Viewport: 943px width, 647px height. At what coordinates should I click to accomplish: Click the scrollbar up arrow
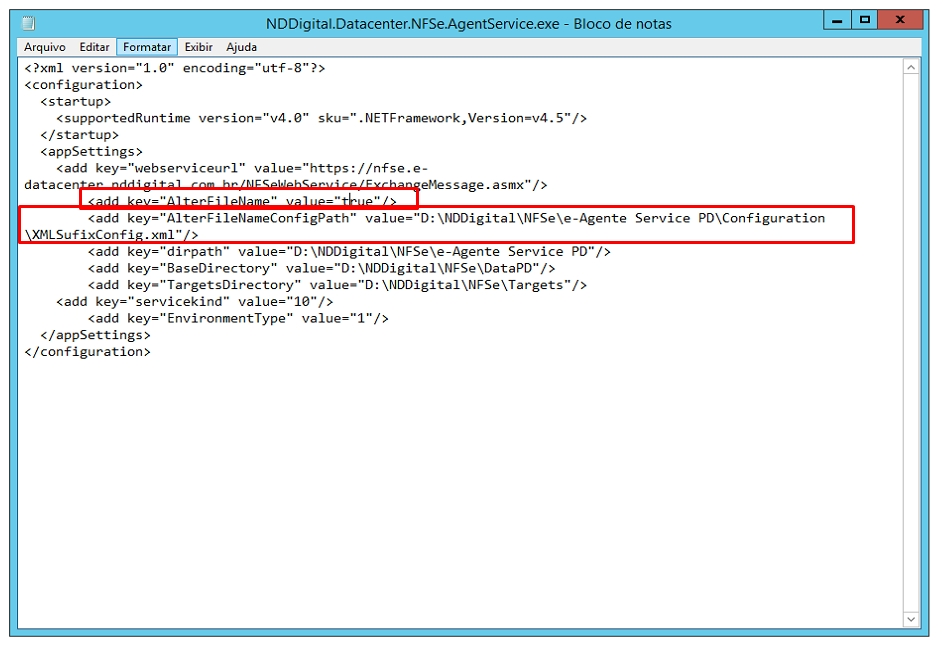click(x=910, y=67)
